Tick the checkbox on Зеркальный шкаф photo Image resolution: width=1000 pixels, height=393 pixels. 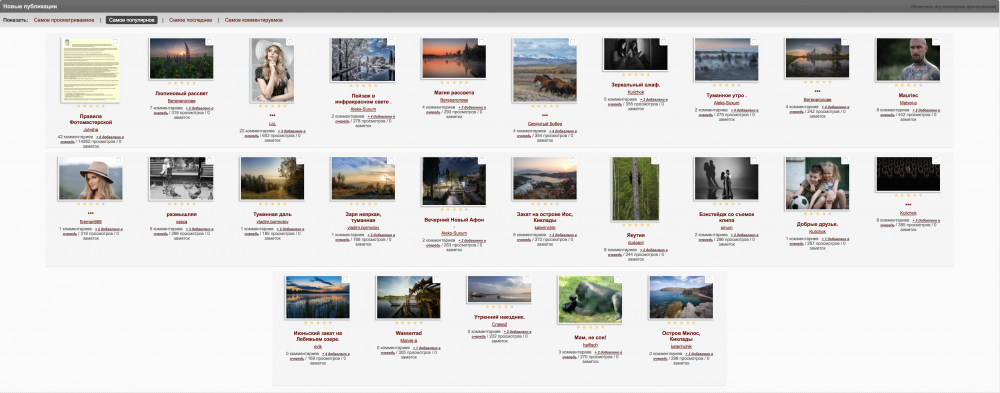663,42
